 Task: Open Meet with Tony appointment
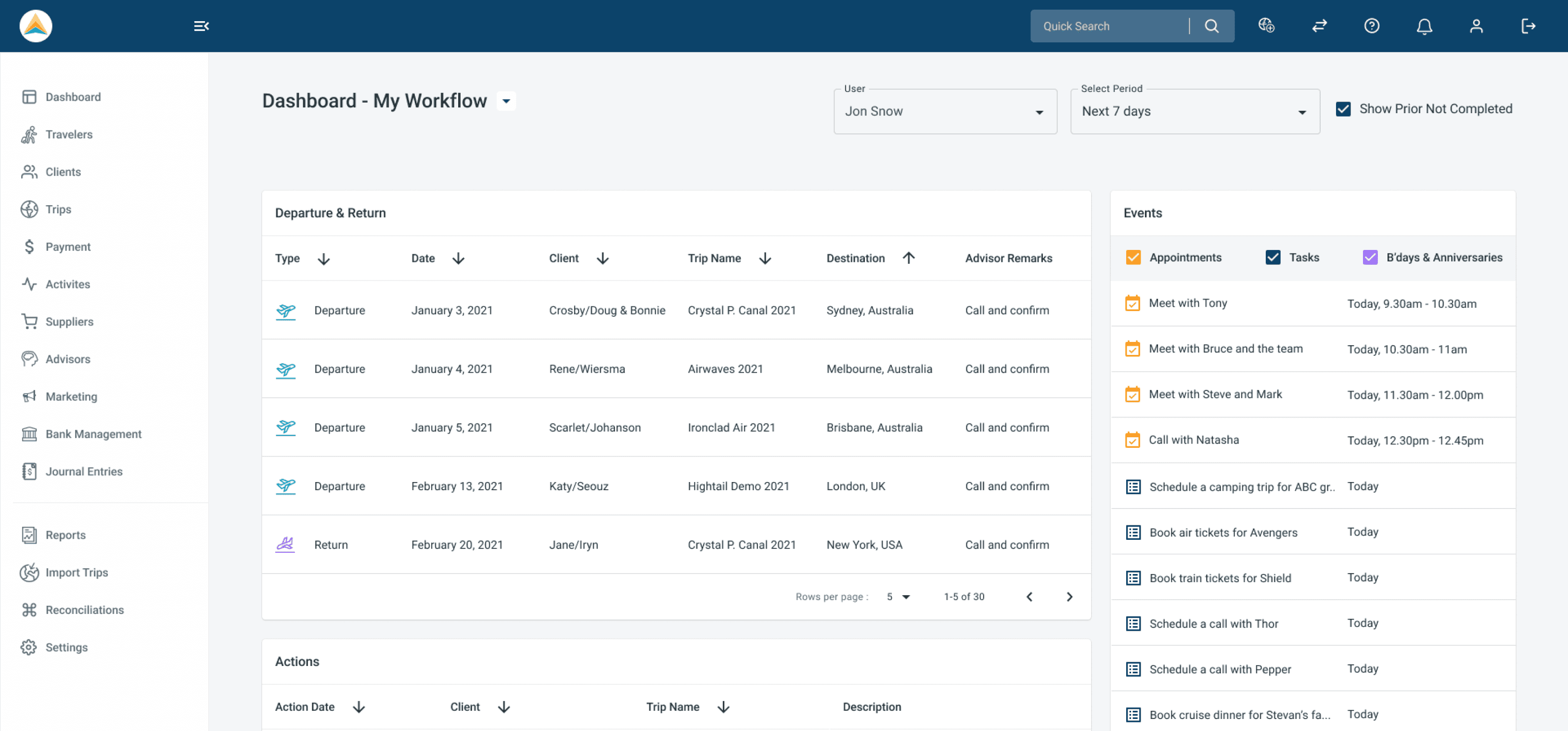(x=1188, y=303)
